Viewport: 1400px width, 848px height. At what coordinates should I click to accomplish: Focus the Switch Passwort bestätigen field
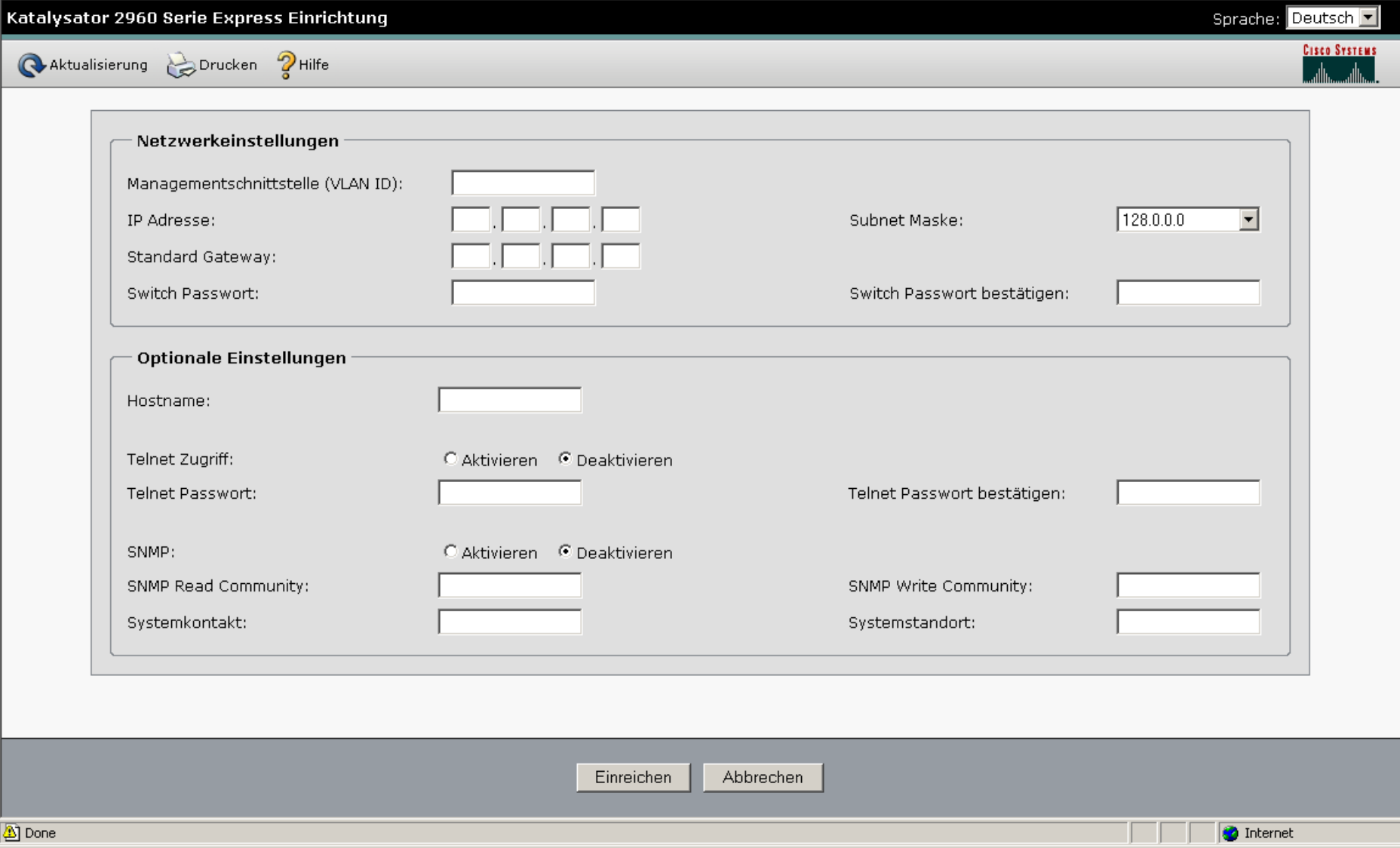tap(1188, 293)
